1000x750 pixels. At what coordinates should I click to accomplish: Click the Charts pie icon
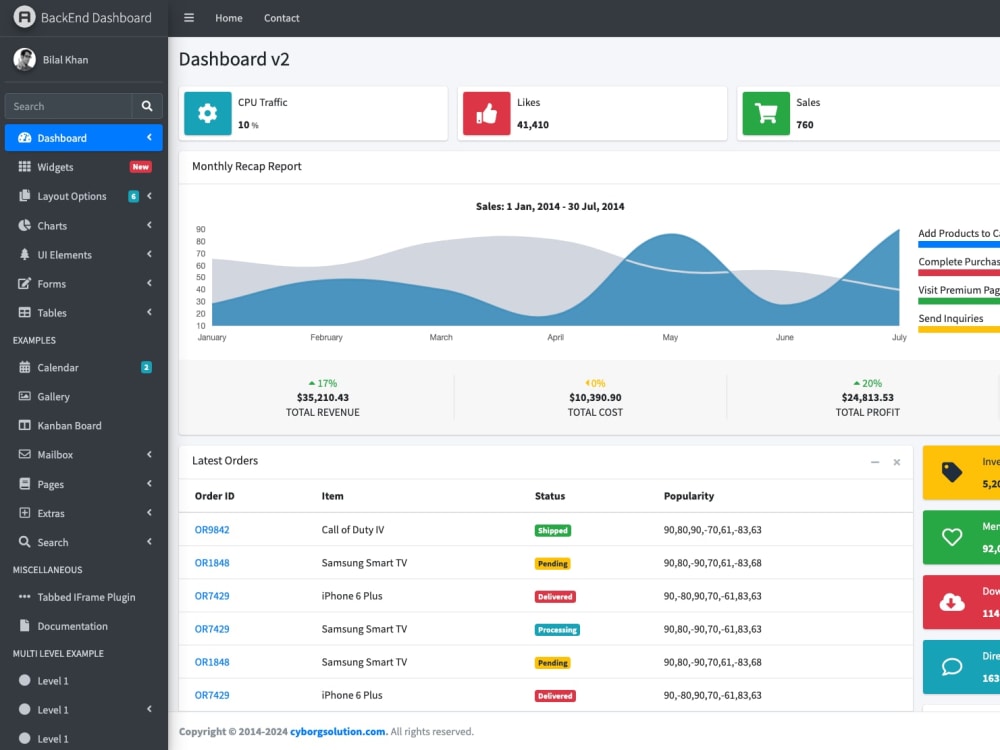click(x=24, y=225)
